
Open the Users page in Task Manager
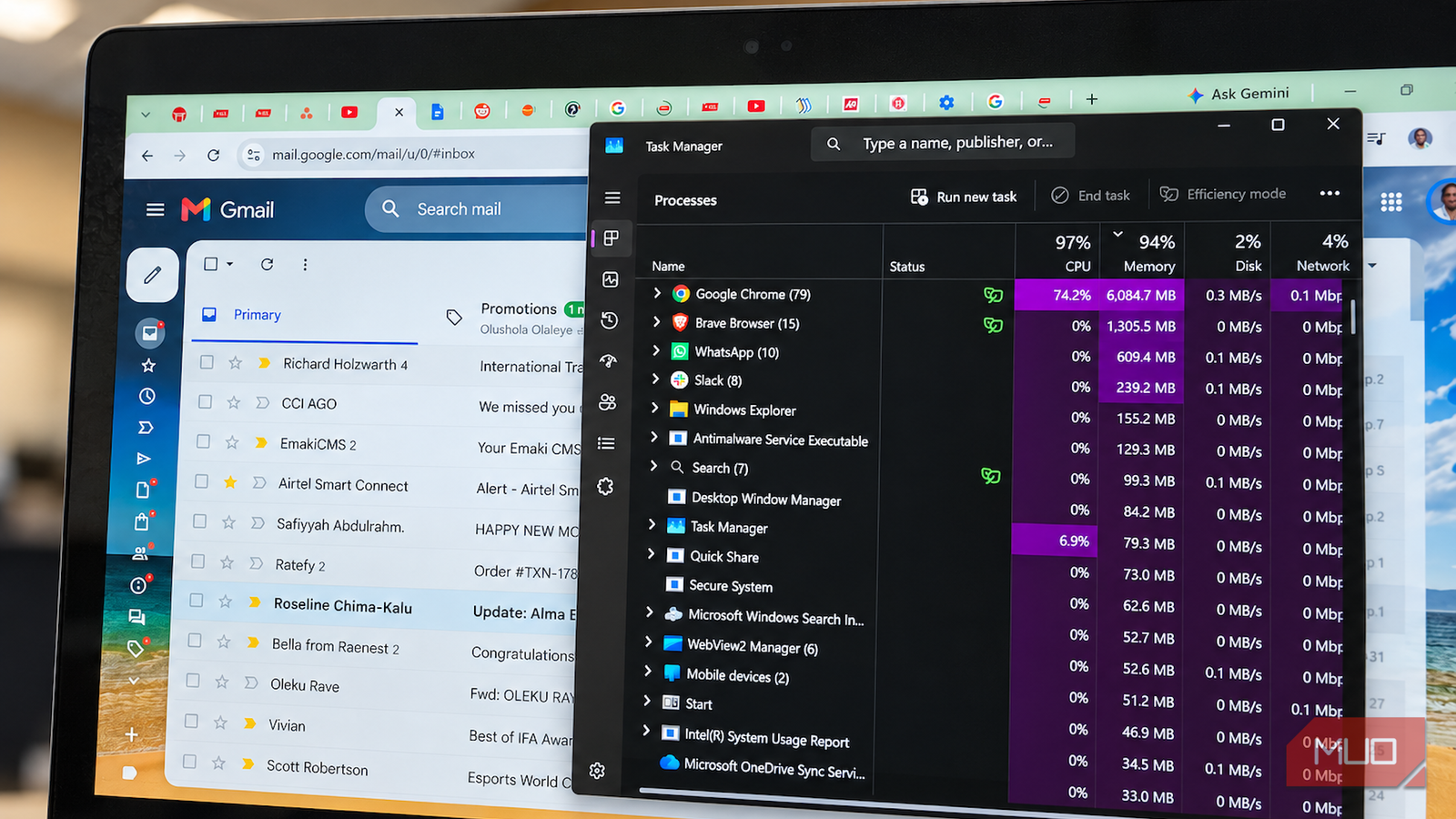[x=608, y=402]
